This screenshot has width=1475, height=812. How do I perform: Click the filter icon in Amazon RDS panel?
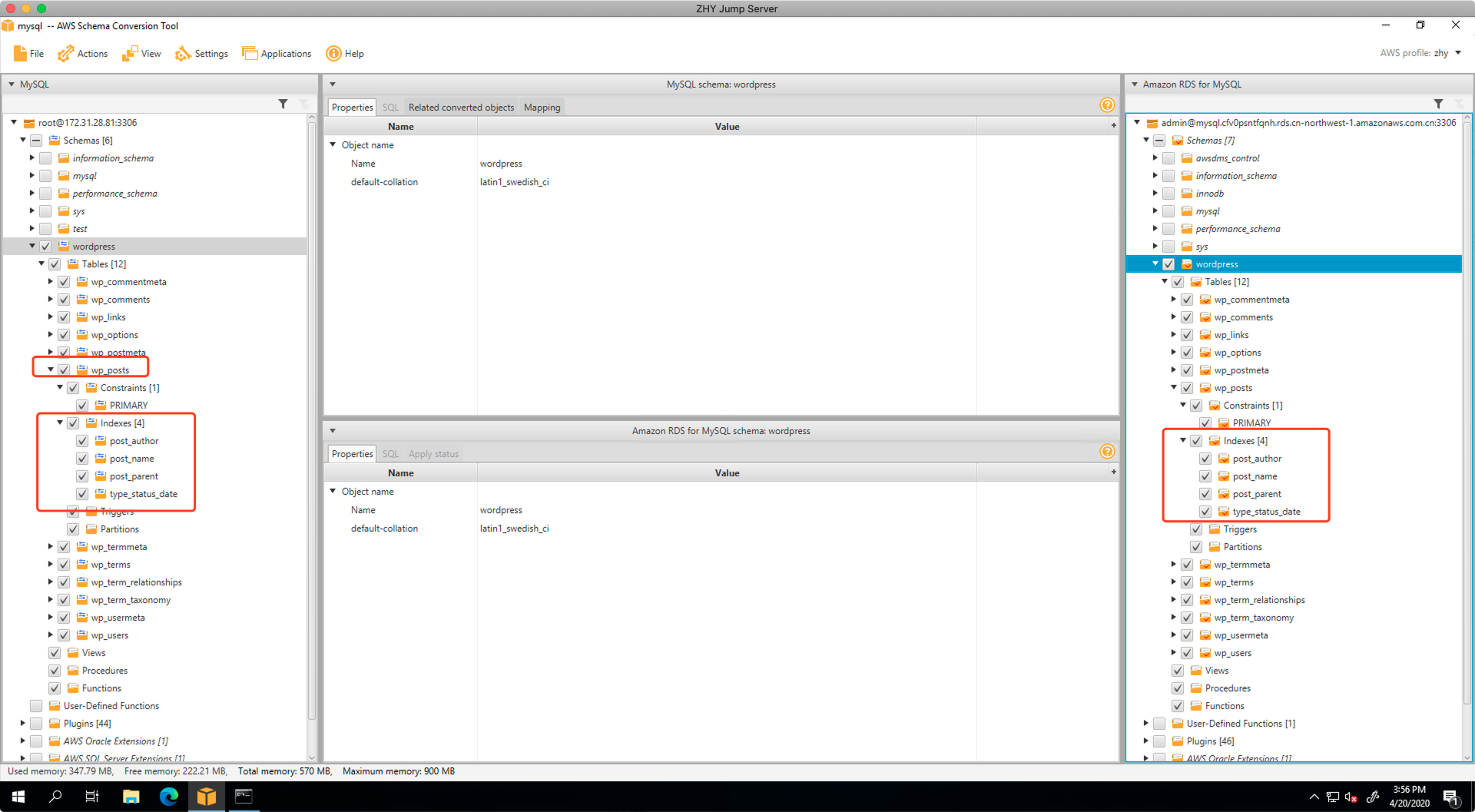point(1438,104)
